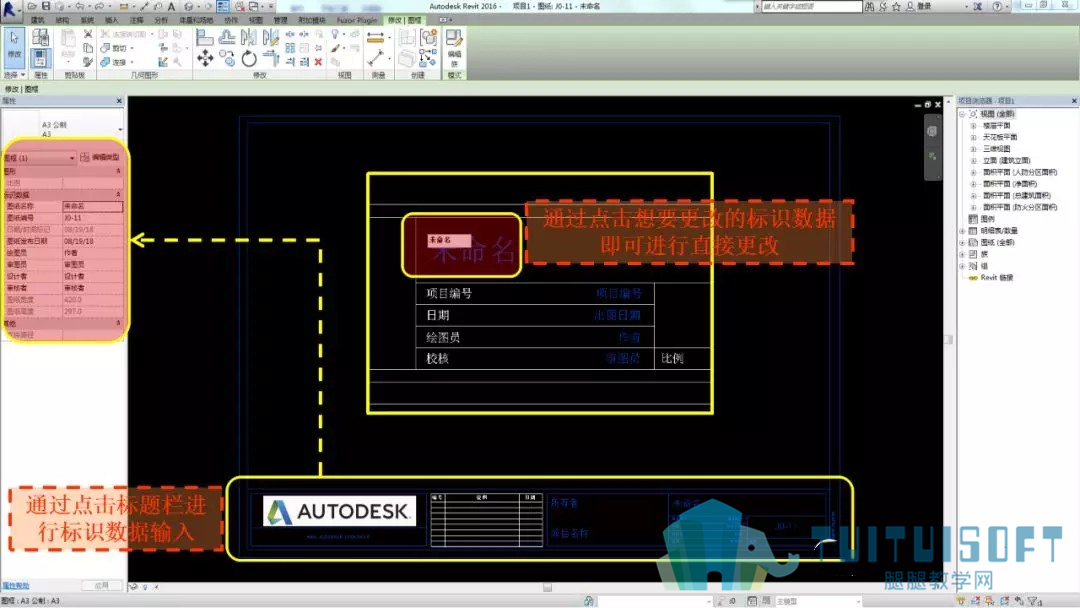The height and width of the screenshot is (608, 1080).
Task: Switch to the 注释 ribbon tab
Action: pyautogui.click(x=137, y=20)
